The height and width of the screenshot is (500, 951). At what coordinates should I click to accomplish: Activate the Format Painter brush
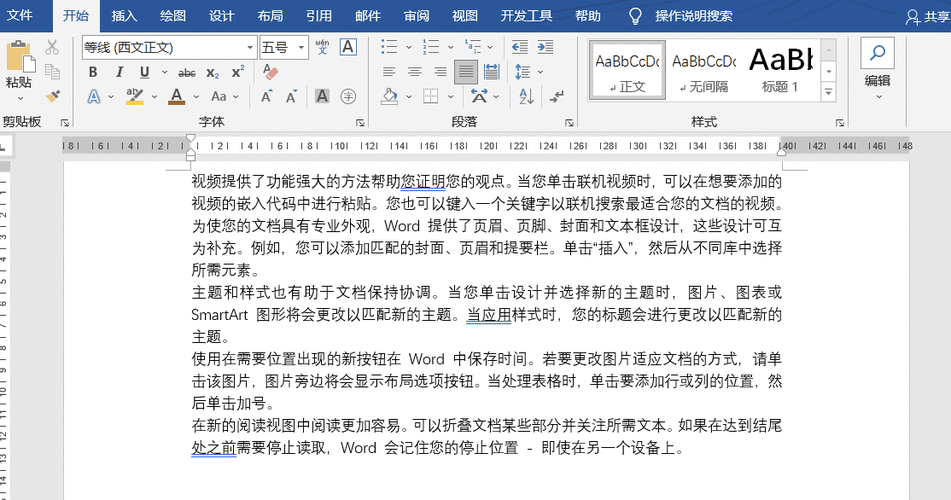pos(52,96)
